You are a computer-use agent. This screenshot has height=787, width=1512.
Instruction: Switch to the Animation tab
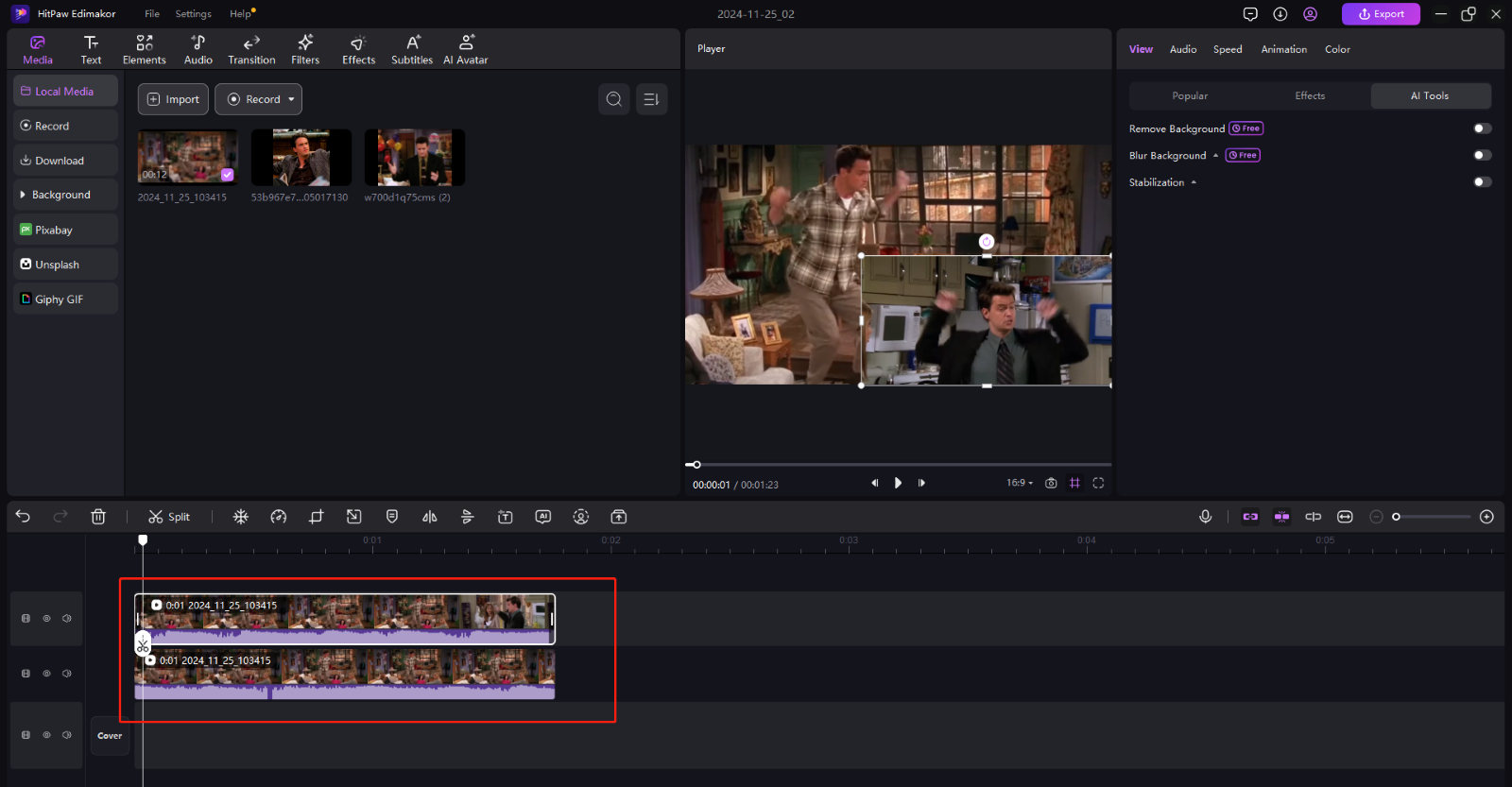[x=1283, y=49]
